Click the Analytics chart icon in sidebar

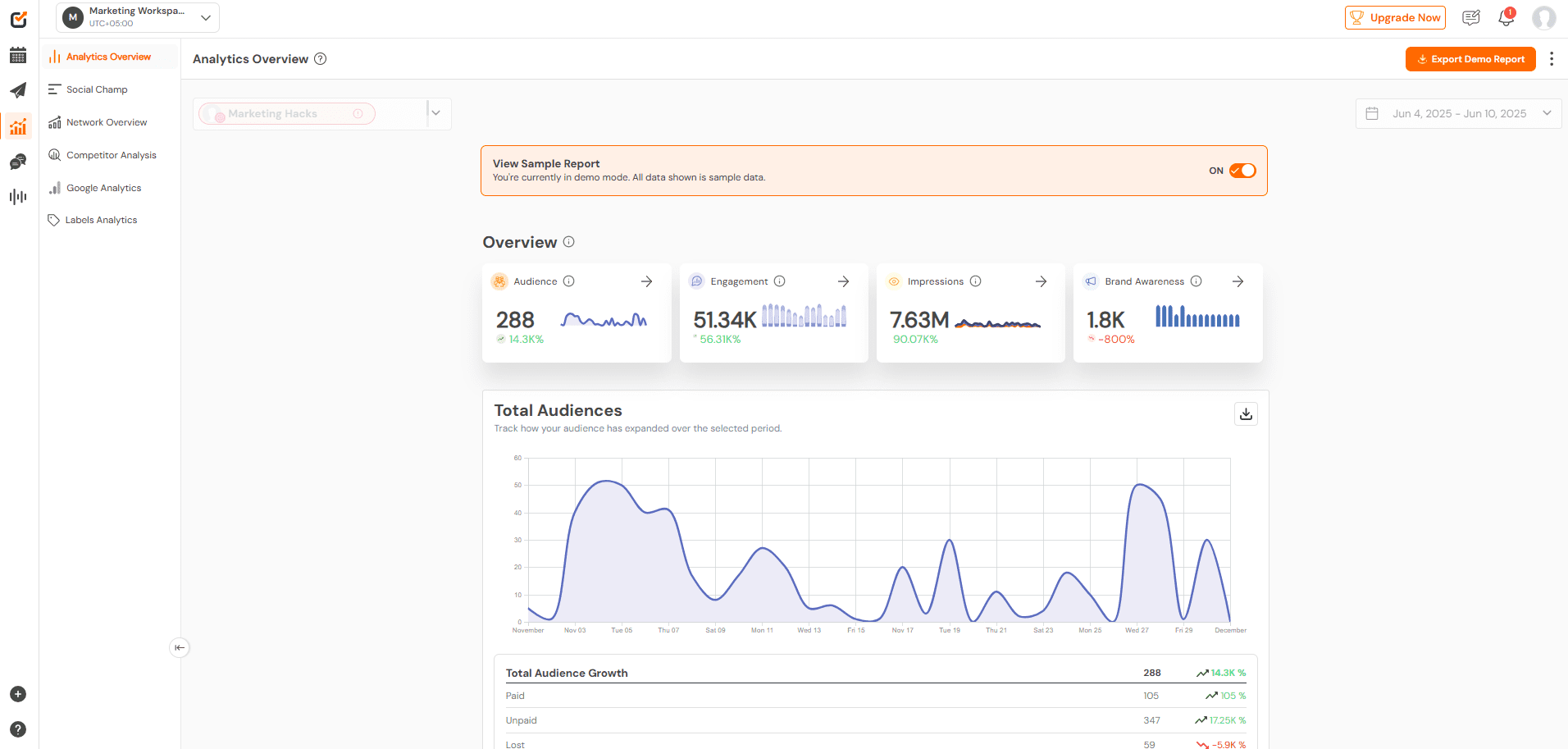(x=18, y=126)
